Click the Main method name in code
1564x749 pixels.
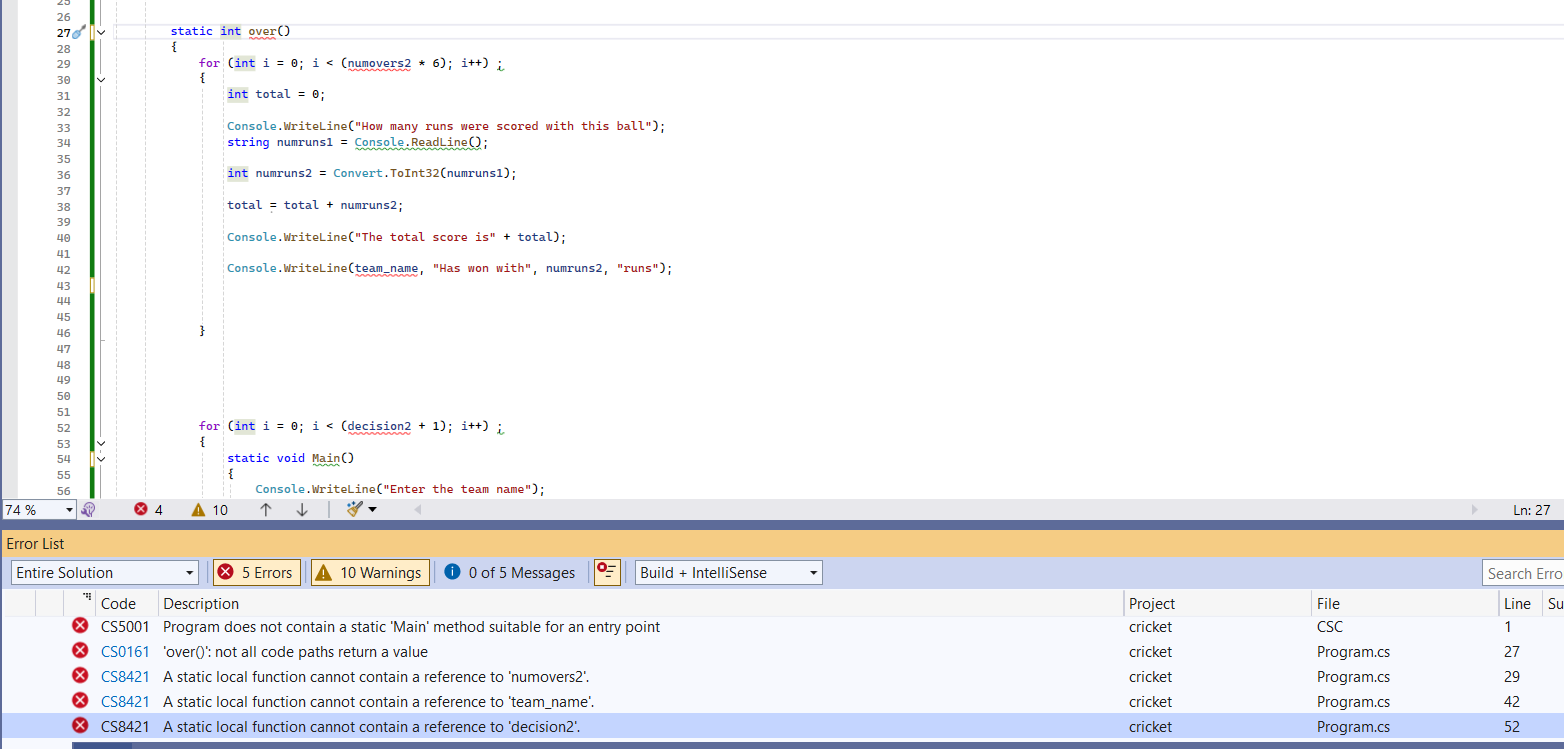(x=326, y=458)
